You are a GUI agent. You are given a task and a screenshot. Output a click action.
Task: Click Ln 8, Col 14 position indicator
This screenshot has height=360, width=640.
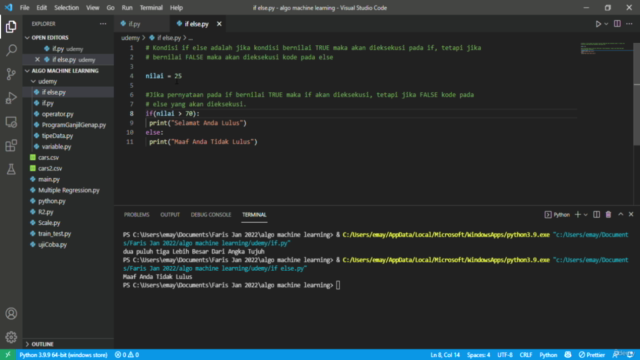(x=445, y=355)
